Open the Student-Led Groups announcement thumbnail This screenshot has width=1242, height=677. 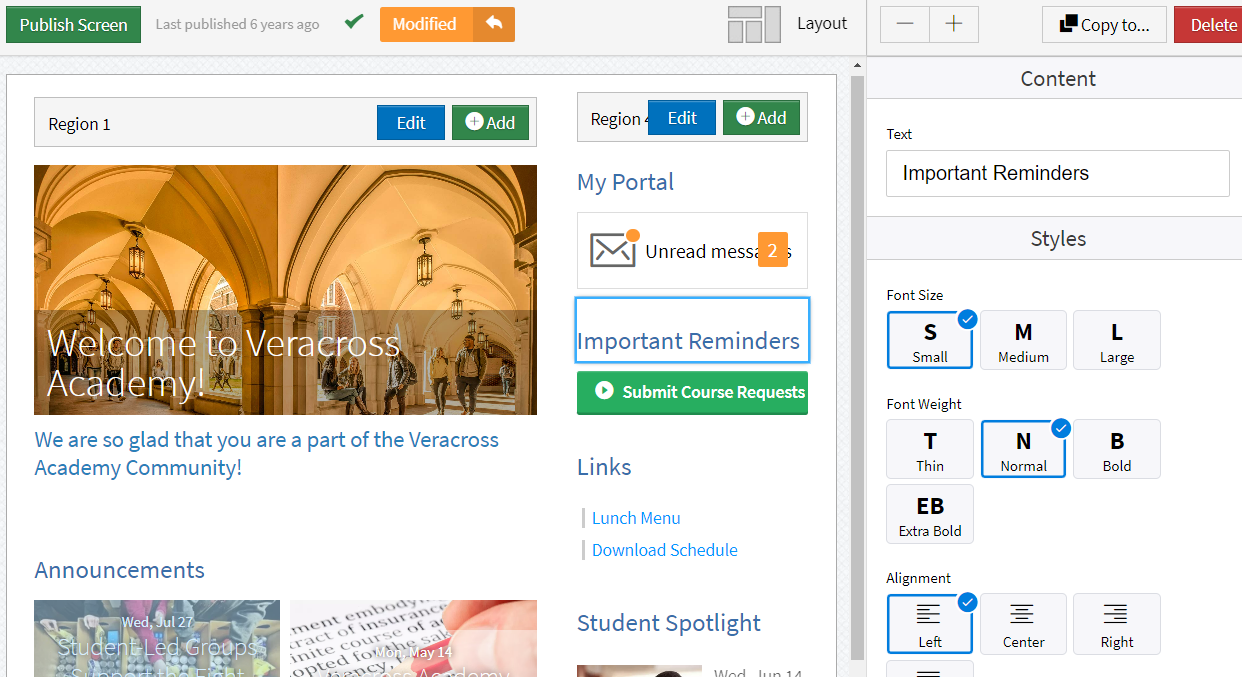[157, 639]
